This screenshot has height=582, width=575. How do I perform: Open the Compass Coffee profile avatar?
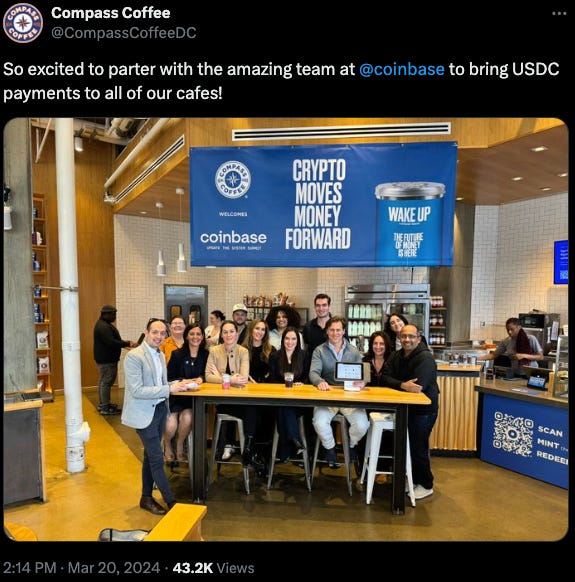coord(23,22)
